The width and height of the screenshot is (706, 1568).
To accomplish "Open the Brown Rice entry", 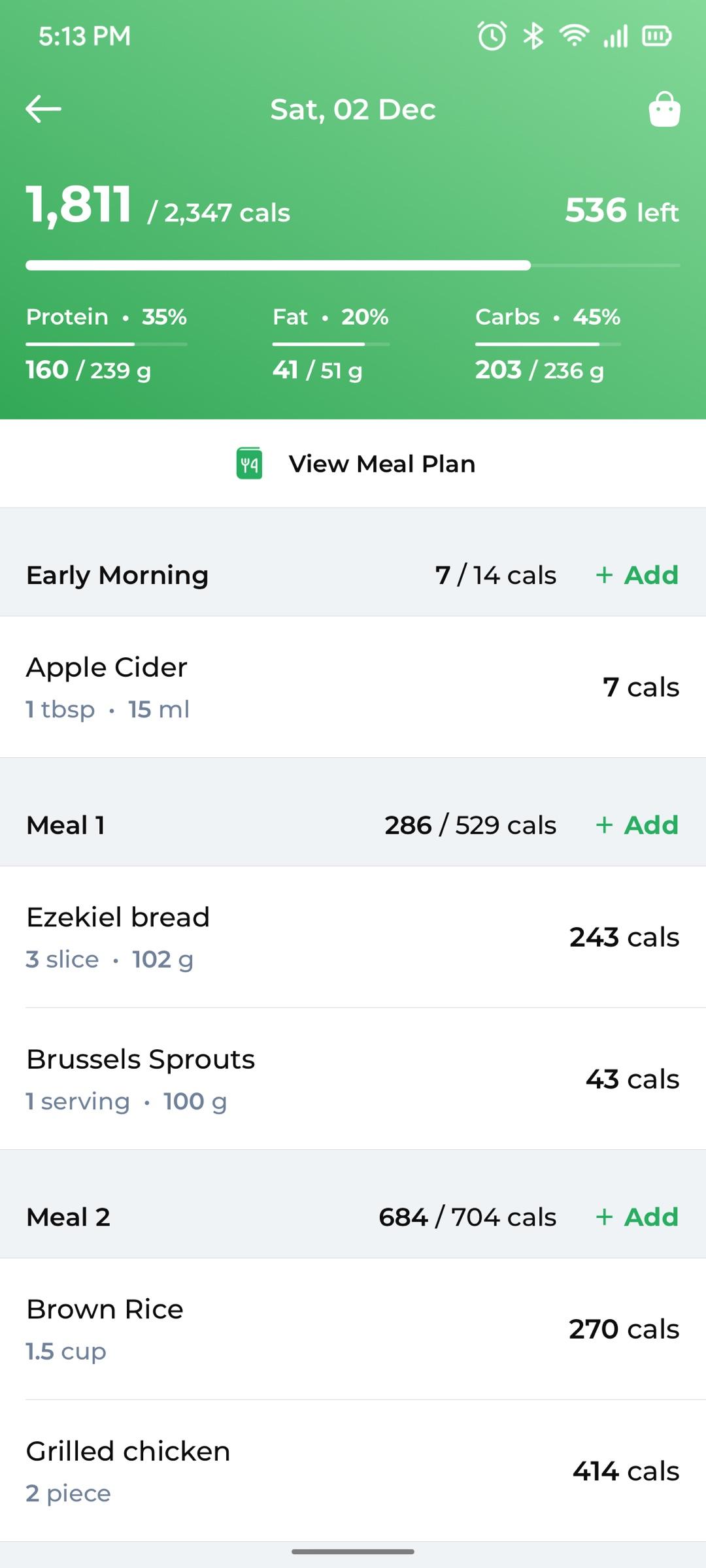I will (x=353, y=1330).
